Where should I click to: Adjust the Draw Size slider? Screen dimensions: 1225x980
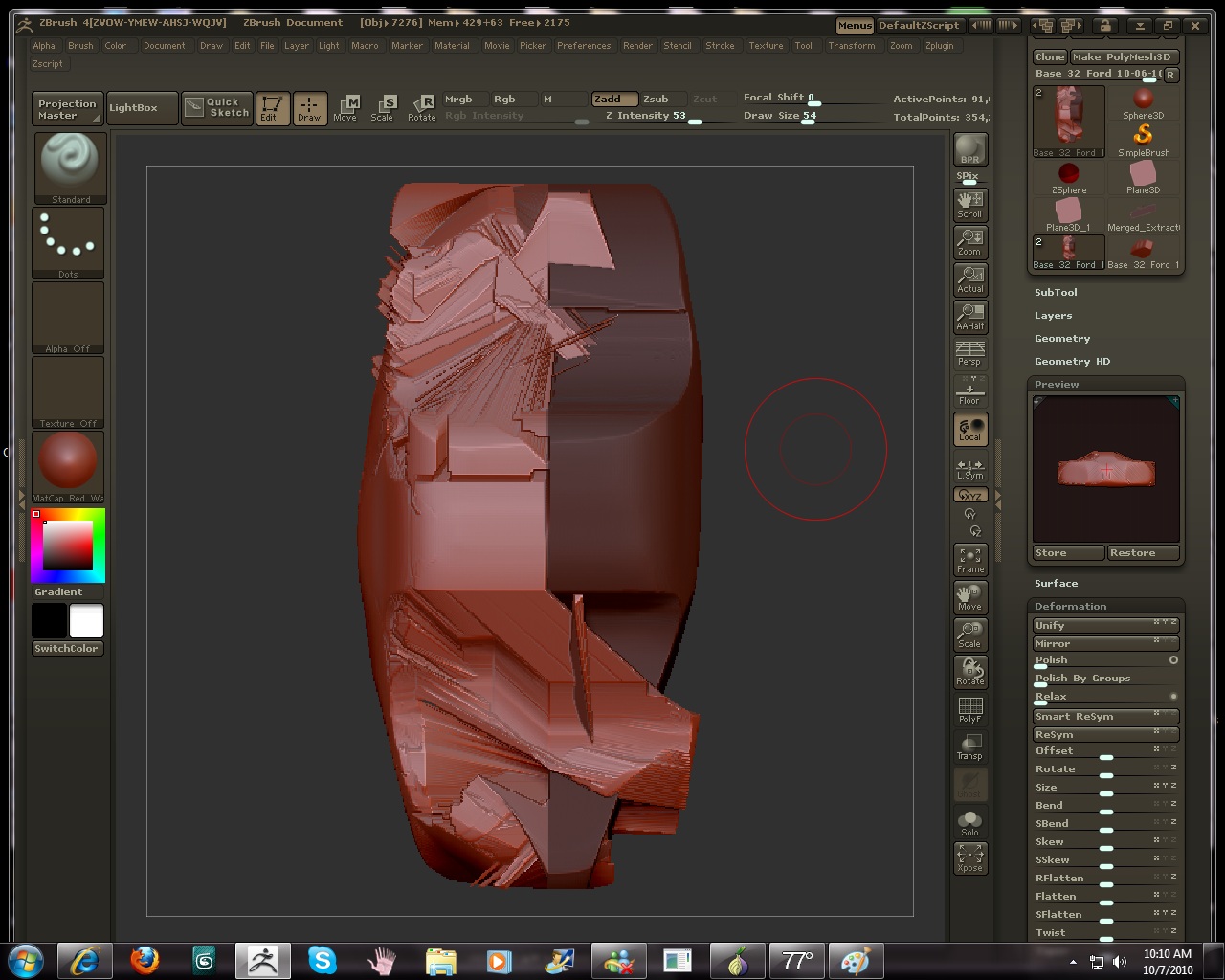(x=812, y=117)
